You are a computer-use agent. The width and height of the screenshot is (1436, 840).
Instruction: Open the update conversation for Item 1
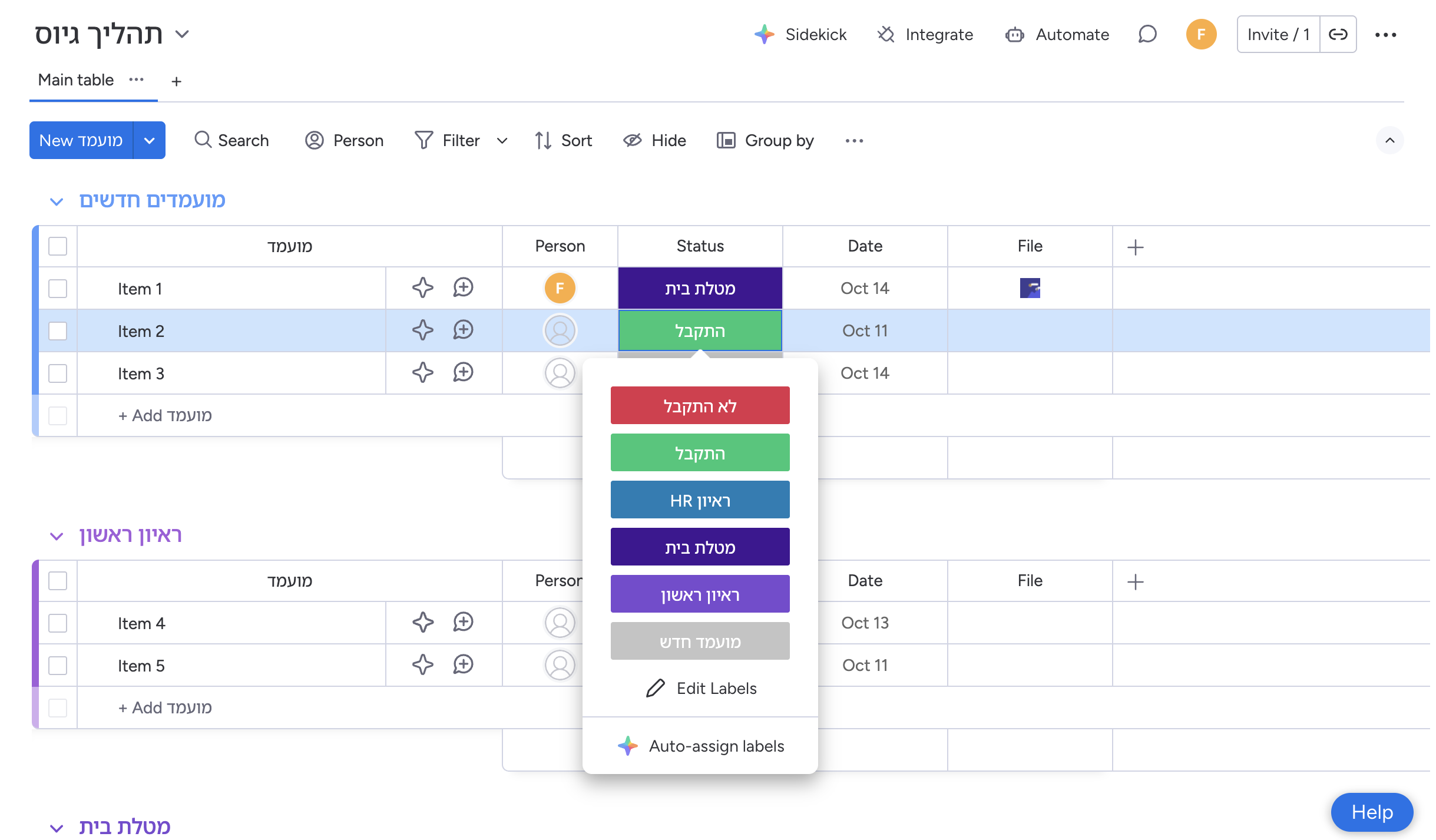pyautogui.click(x=463, y=288)
